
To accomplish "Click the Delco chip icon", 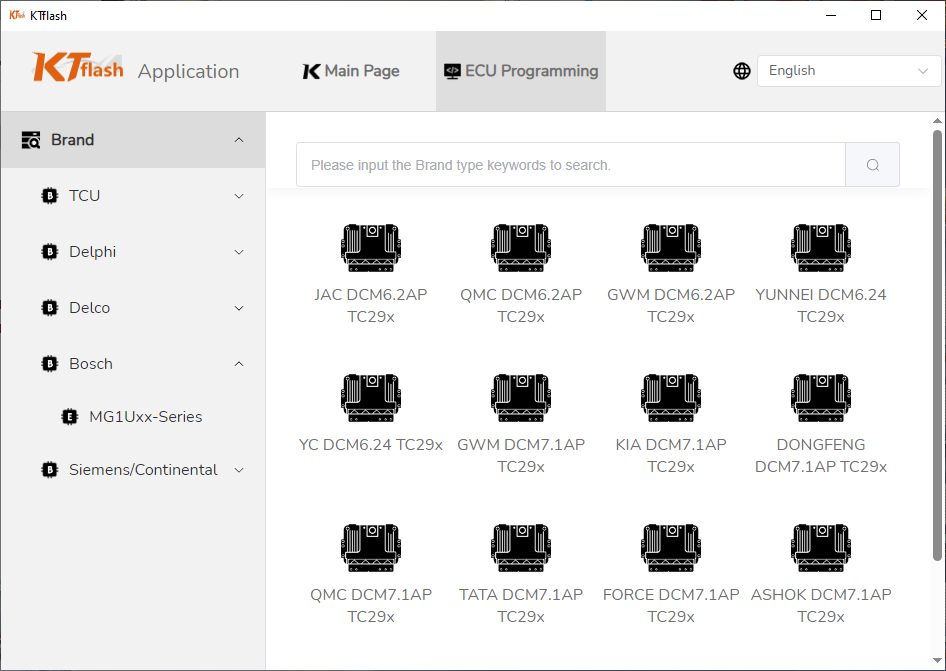I will coord(49,308).
